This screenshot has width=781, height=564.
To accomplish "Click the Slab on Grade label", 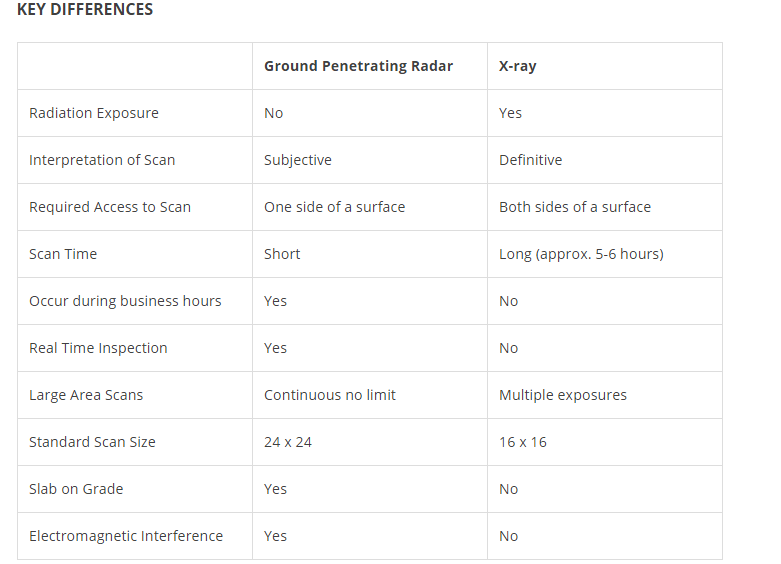I will [76, 489].
